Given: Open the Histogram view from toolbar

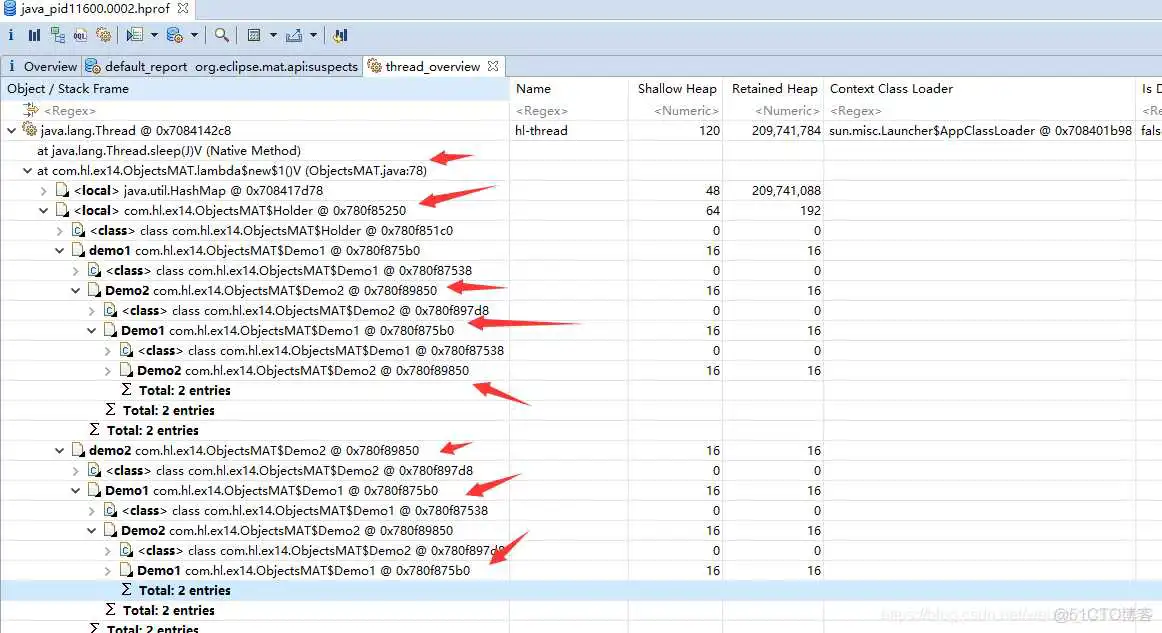Looking at the screenshot, I should pos(34,35).
